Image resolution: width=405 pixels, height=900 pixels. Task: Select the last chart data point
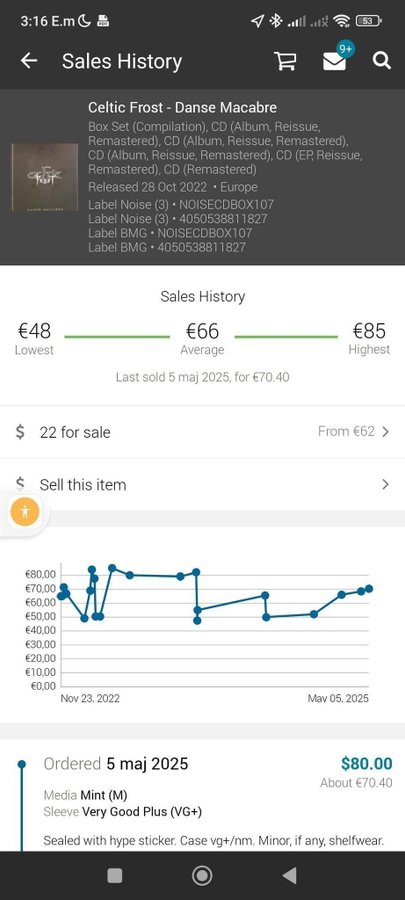tap(369, 588)
